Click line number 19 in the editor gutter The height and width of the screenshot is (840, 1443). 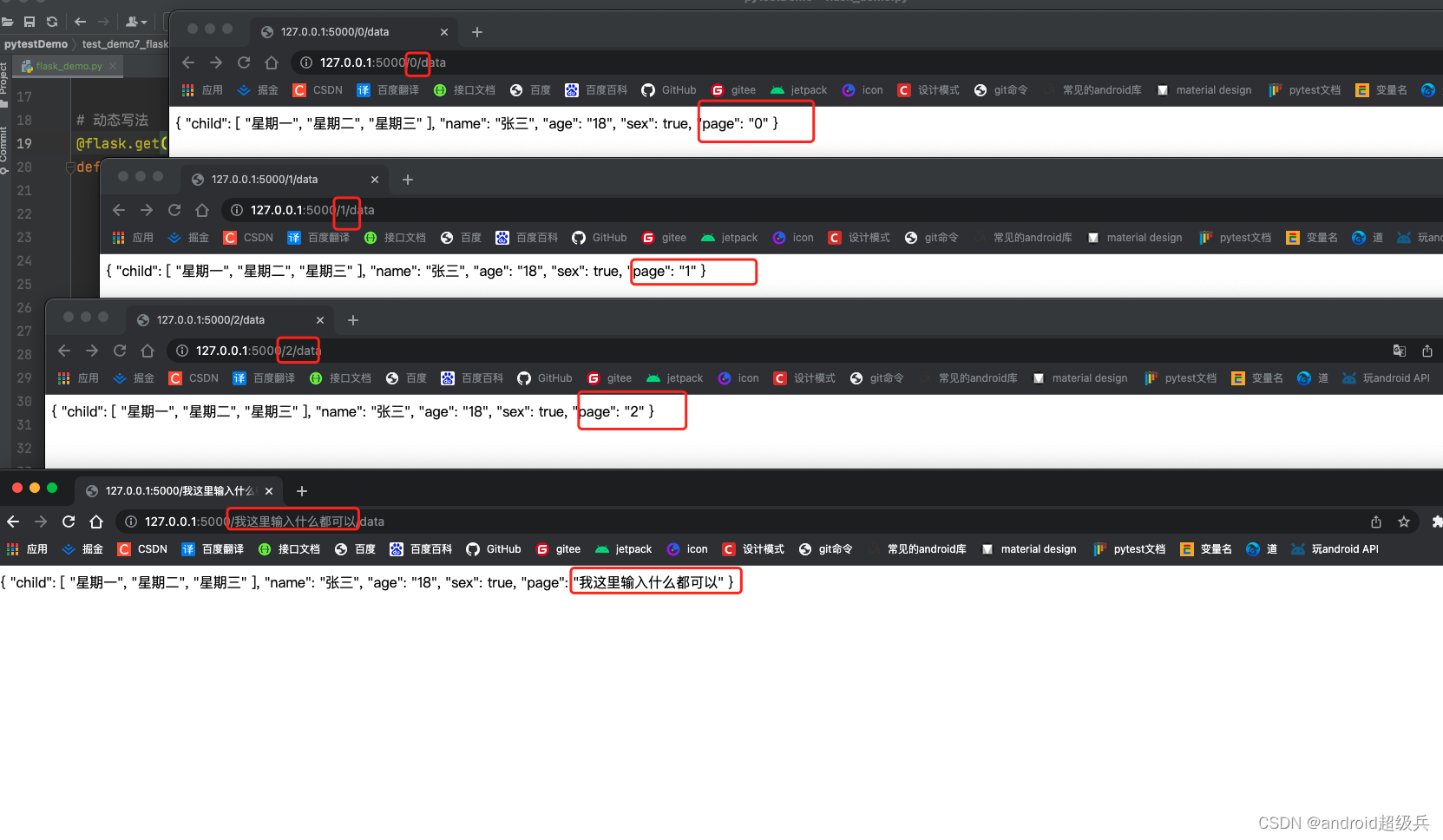(x=24, y=143)
